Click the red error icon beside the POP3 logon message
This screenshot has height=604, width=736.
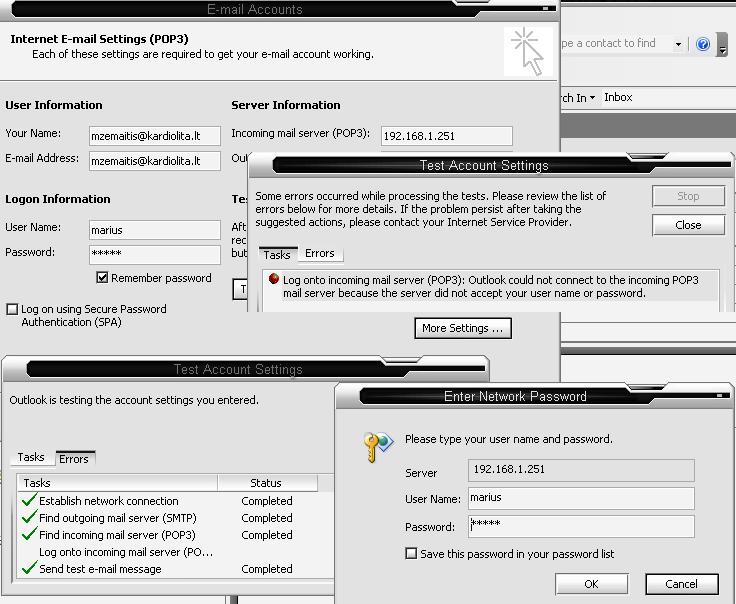pos(273,280)
